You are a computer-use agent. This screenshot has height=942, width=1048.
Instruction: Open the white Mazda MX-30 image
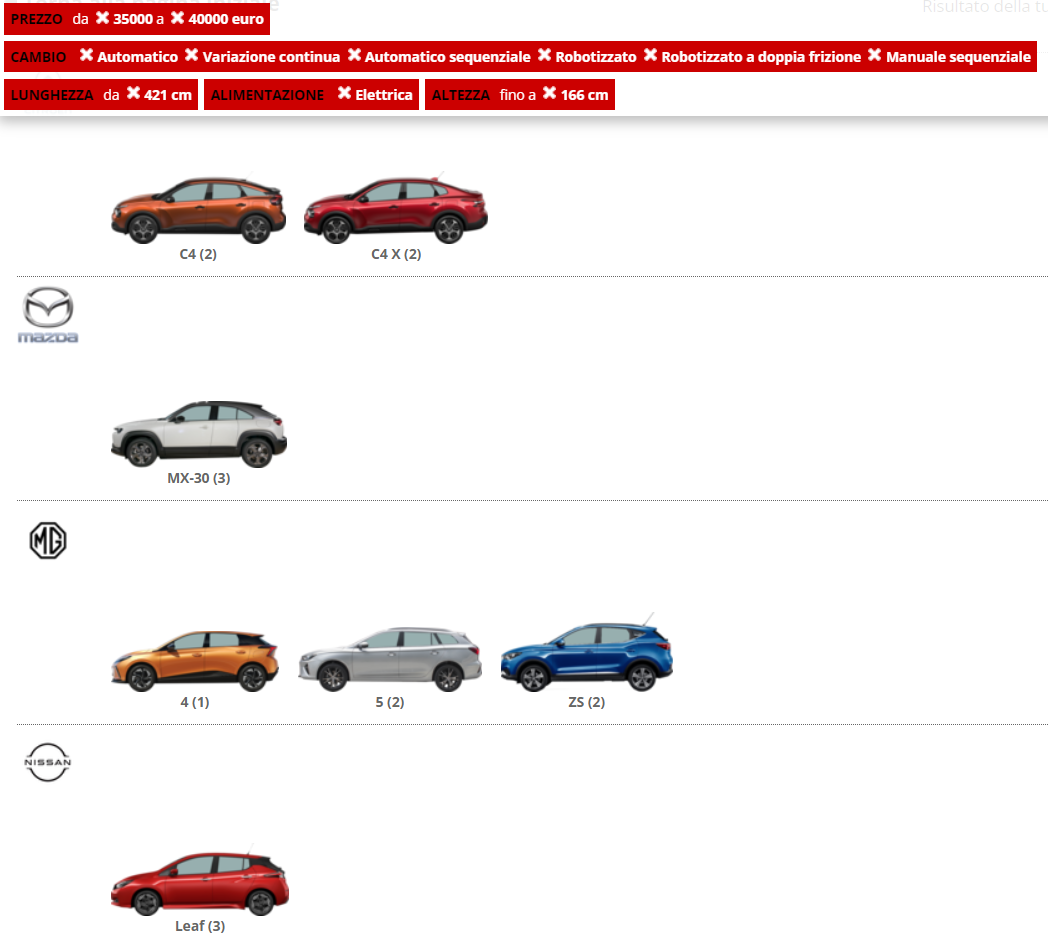click(199, 433)
